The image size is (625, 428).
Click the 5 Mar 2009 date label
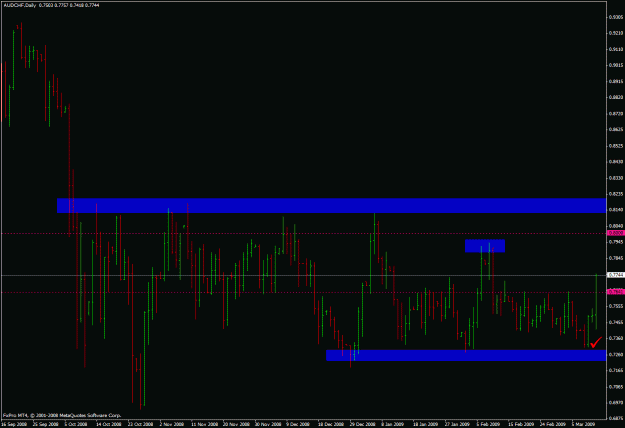click(584, 424)
